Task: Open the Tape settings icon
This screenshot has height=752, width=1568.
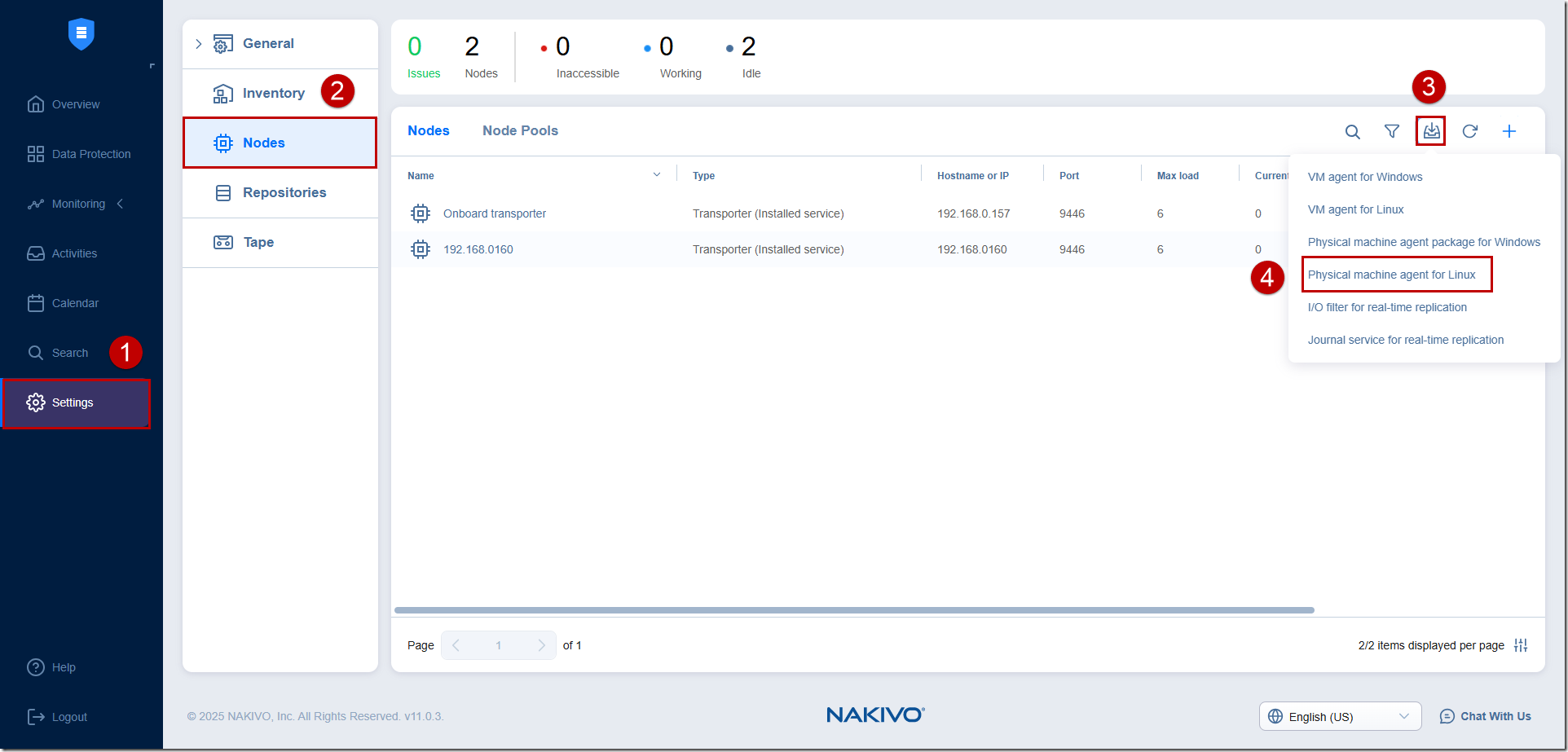Action: 223,242
